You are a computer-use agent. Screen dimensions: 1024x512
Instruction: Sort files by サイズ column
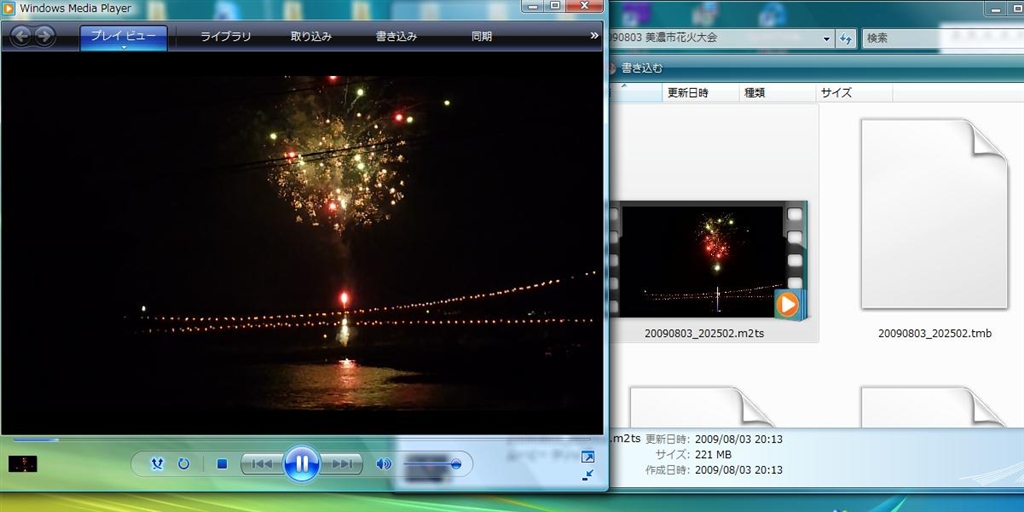(854, 93)
